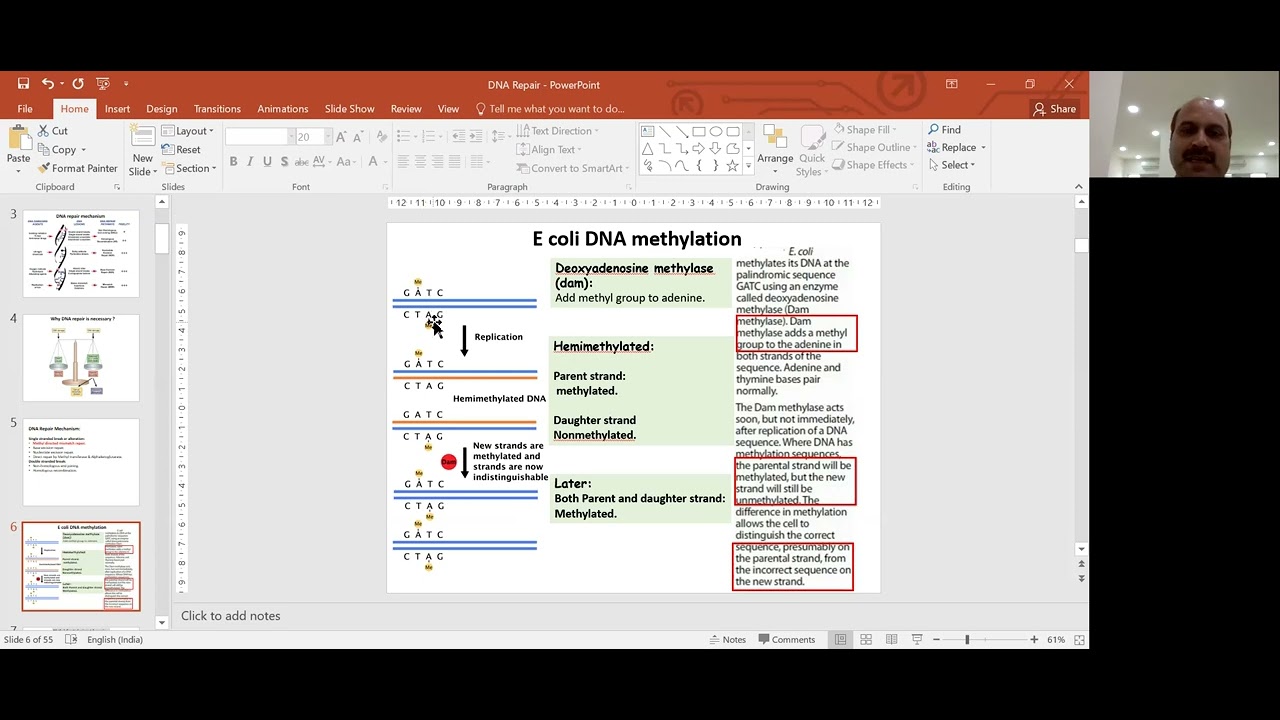Toggle Comments pane from status bar
Viewport: 1280px width, 720px height.
[x=786, y=640]
